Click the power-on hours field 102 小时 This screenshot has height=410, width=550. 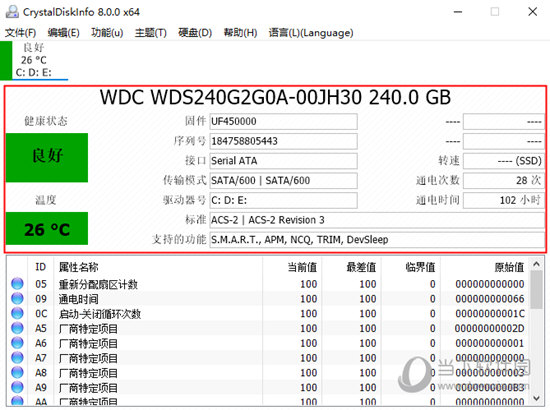(x=504, y=200)
